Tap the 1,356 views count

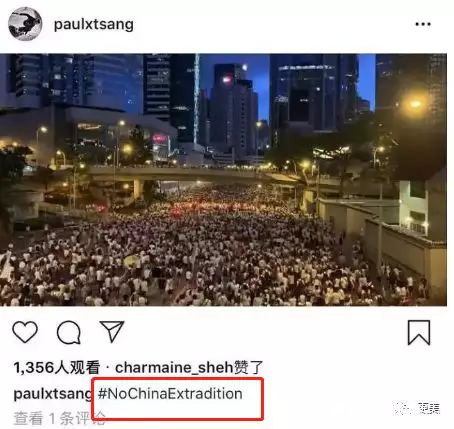tap(57, 367)
